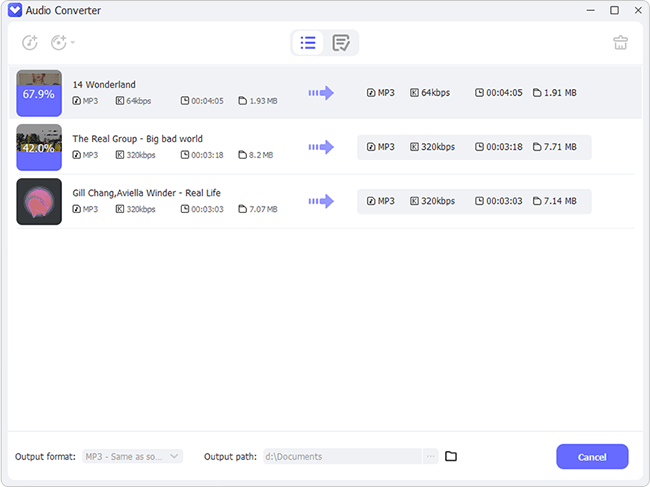Click output bitrate icon in Big bad world row
Screen dimensions: 650x487
click(x=414, y=147)
